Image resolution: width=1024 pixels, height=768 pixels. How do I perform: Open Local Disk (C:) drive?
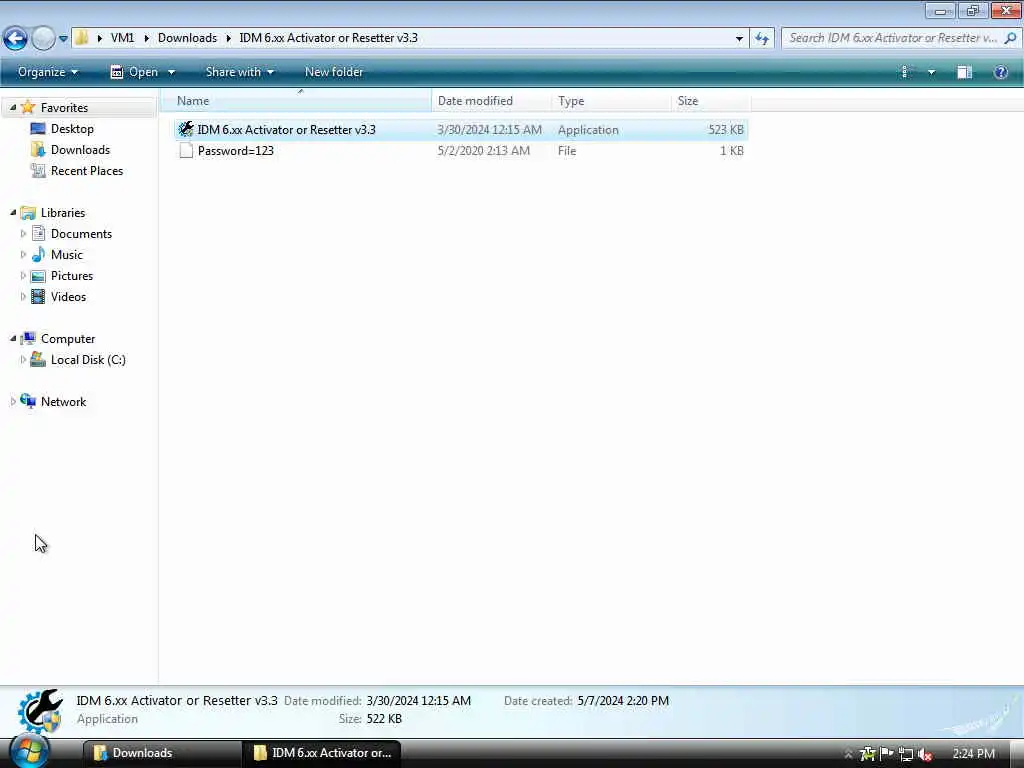point(88,360)
